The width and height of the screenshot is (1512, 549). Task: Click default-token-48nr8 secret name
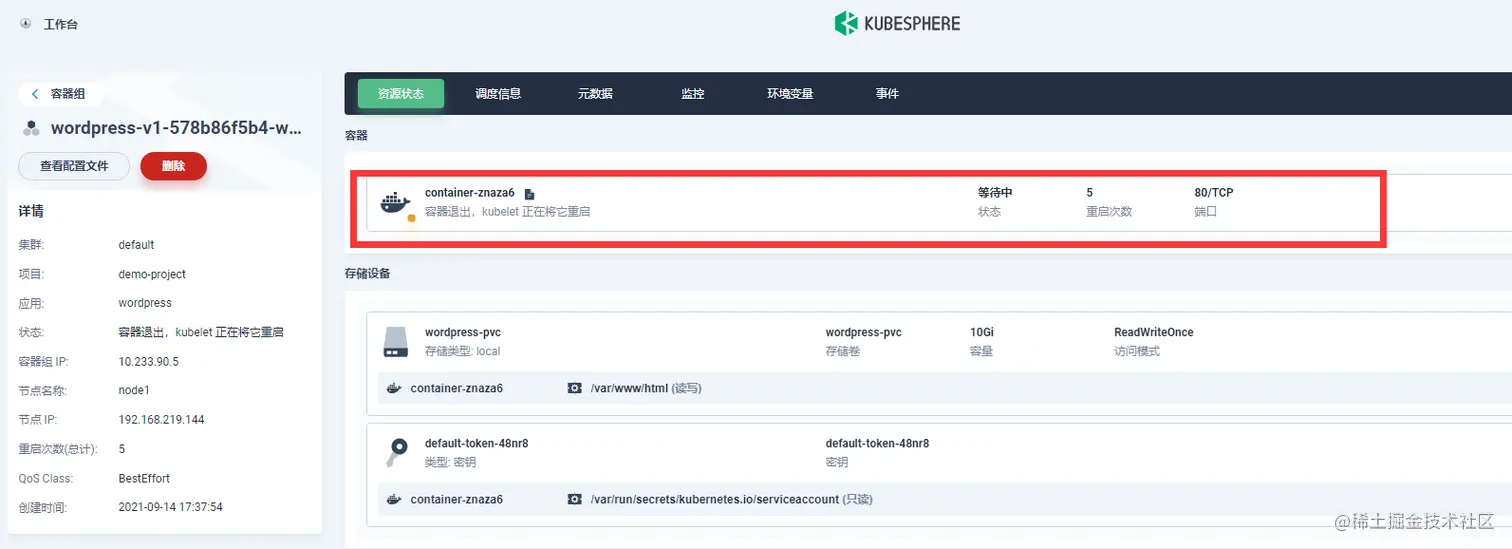pyautogui.click(x=476, y=443)
